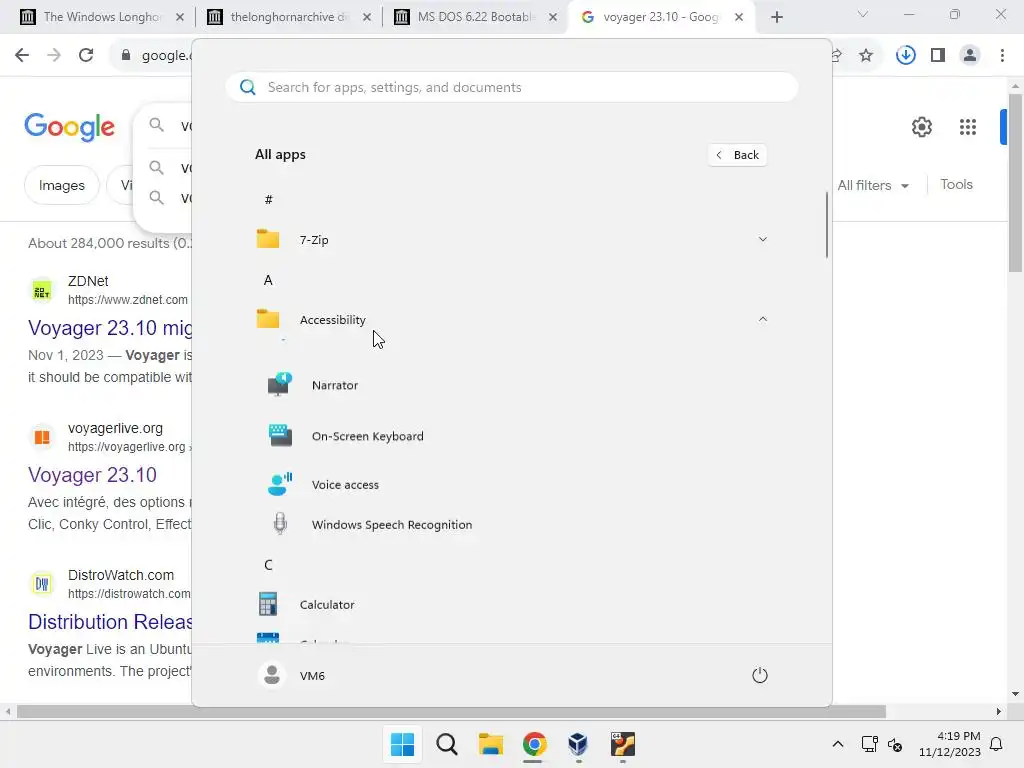1024x768 pixels.
Task: Toggle Chrome side panel icon
Action: pyautogui.click(x=938, y=56)
